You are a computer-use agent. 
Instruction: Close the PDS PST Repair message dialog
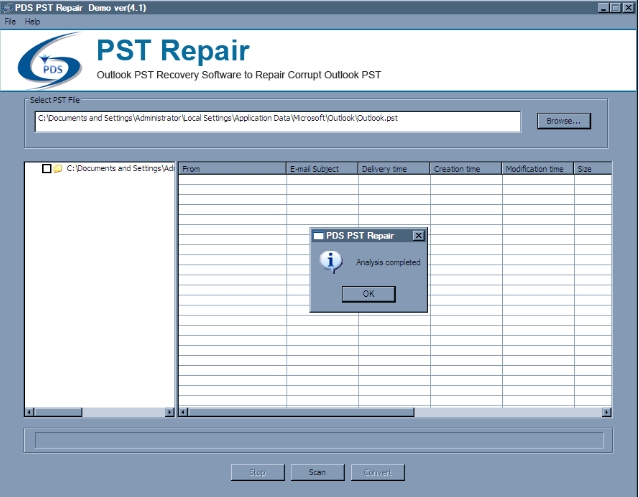coord(418,235)
